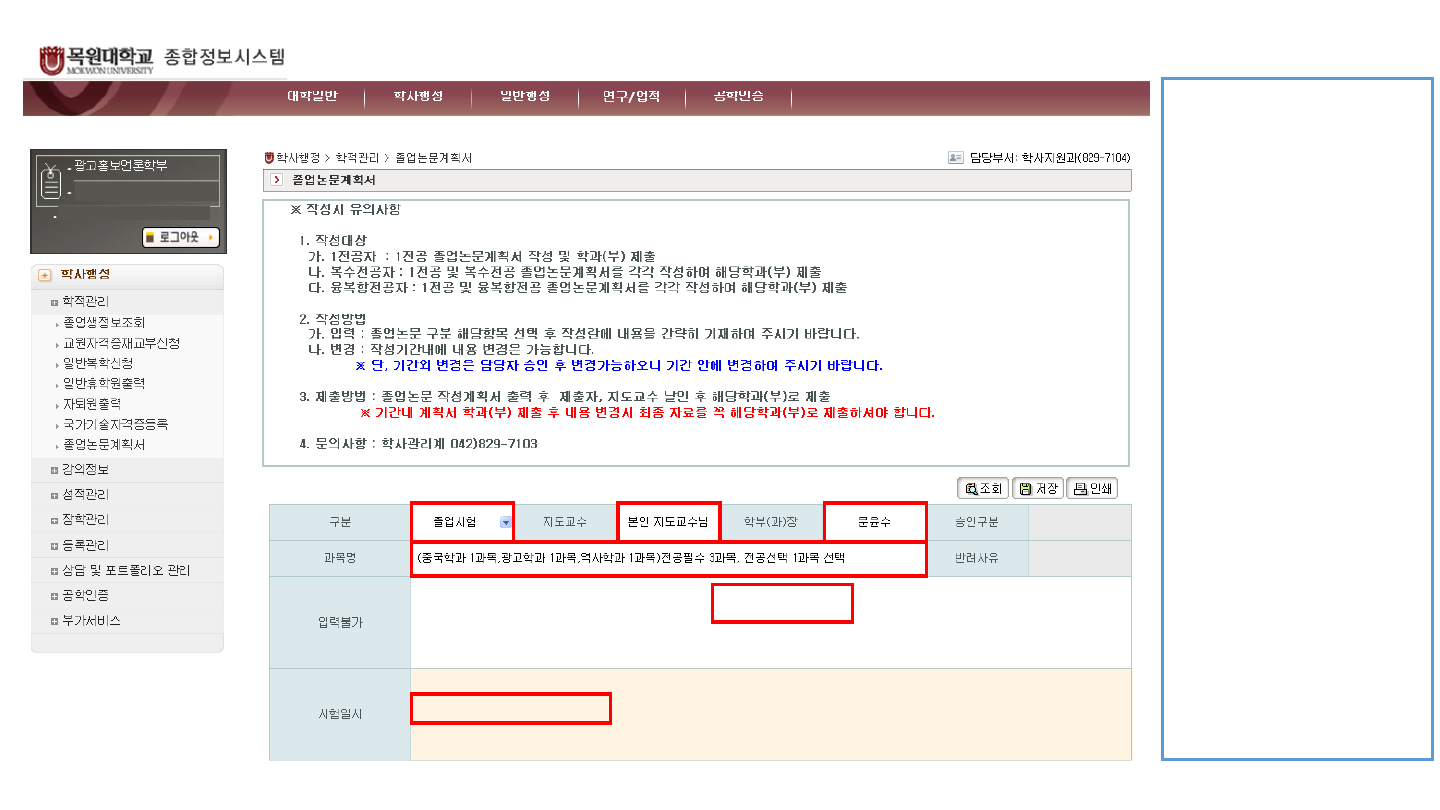Go to 교원자격증재교부신청 page
This screenshot has height=810, width=1440.
click(121, 343)
